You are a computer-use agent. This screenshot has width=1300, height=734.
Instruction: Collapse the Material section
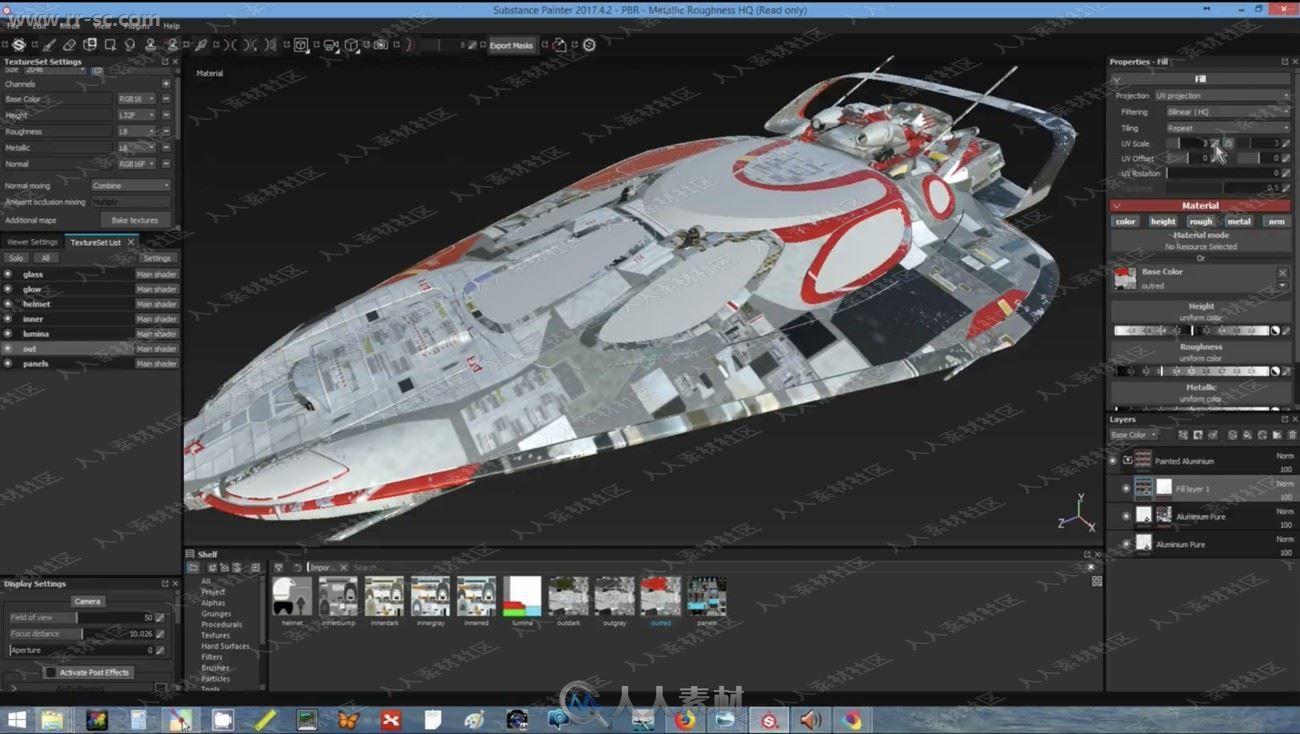pyautogui.click(x=1117, y=206)
